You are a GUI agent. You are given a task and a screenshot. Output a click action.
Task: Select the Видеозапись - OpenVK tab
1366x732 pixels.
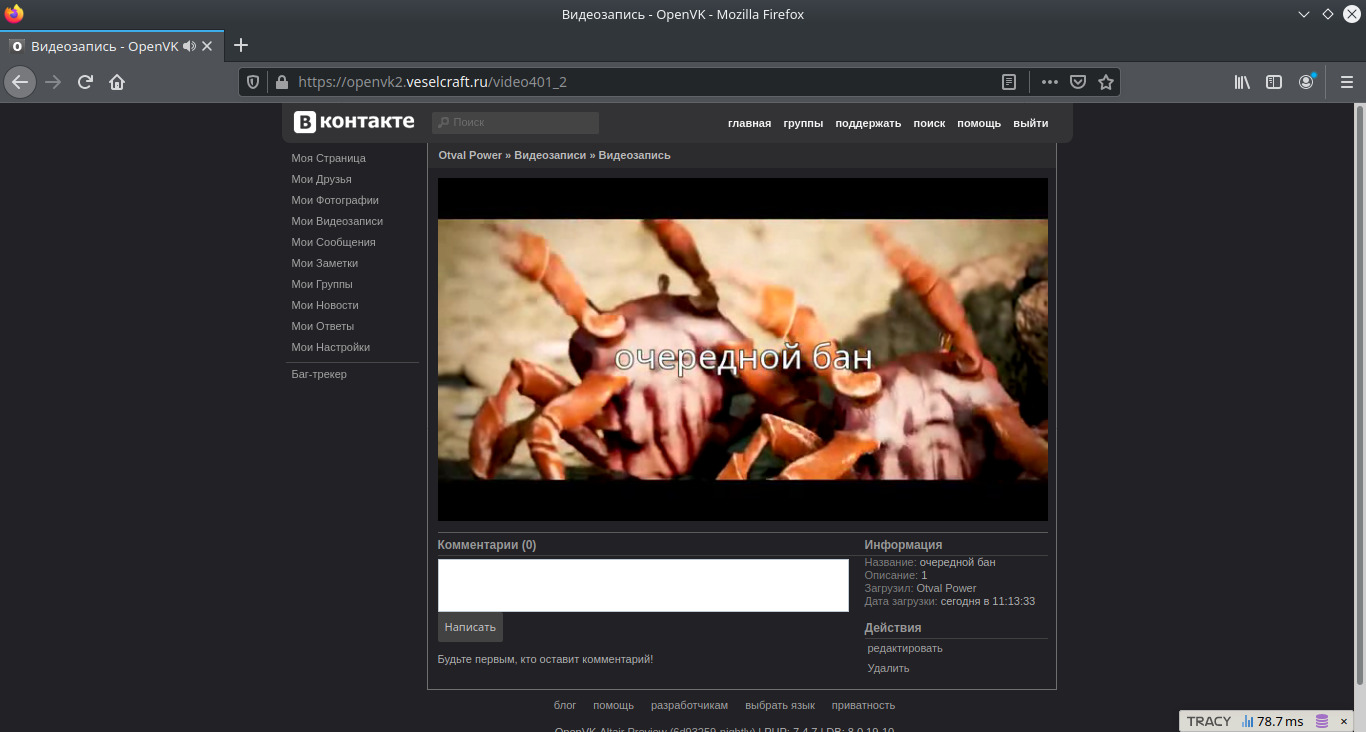(110, 46)
